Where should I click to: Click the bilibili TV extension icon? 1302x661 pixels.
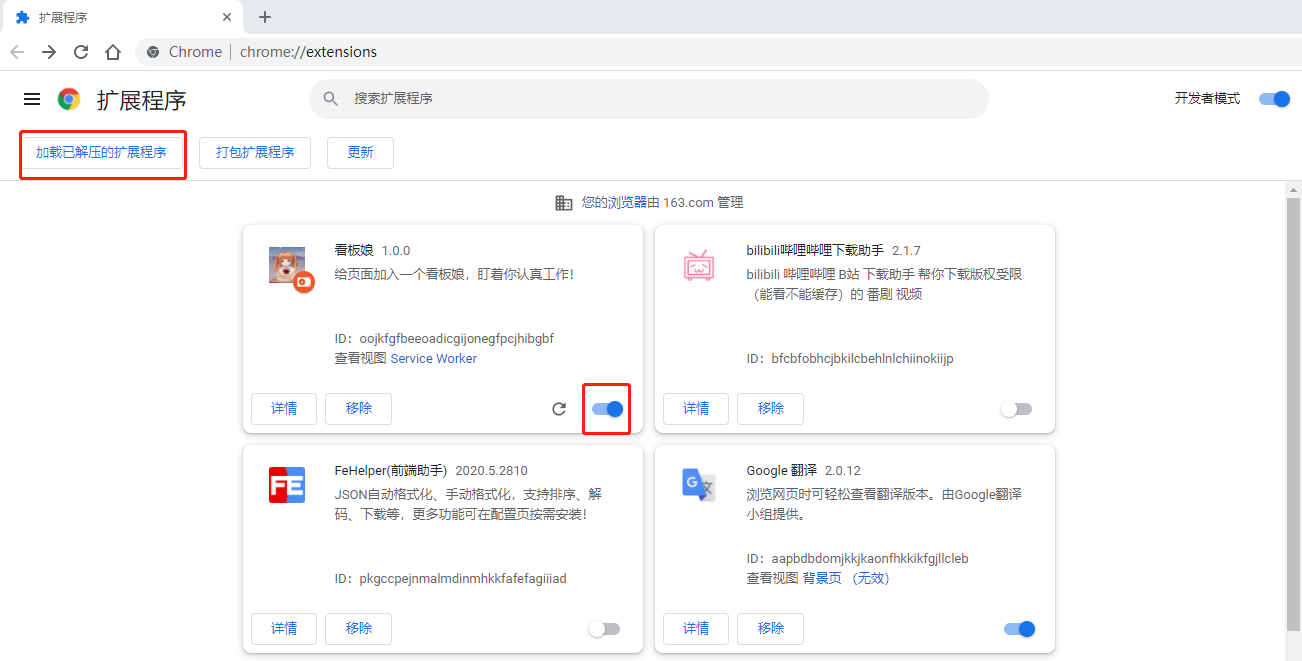(x=698, y=265)
